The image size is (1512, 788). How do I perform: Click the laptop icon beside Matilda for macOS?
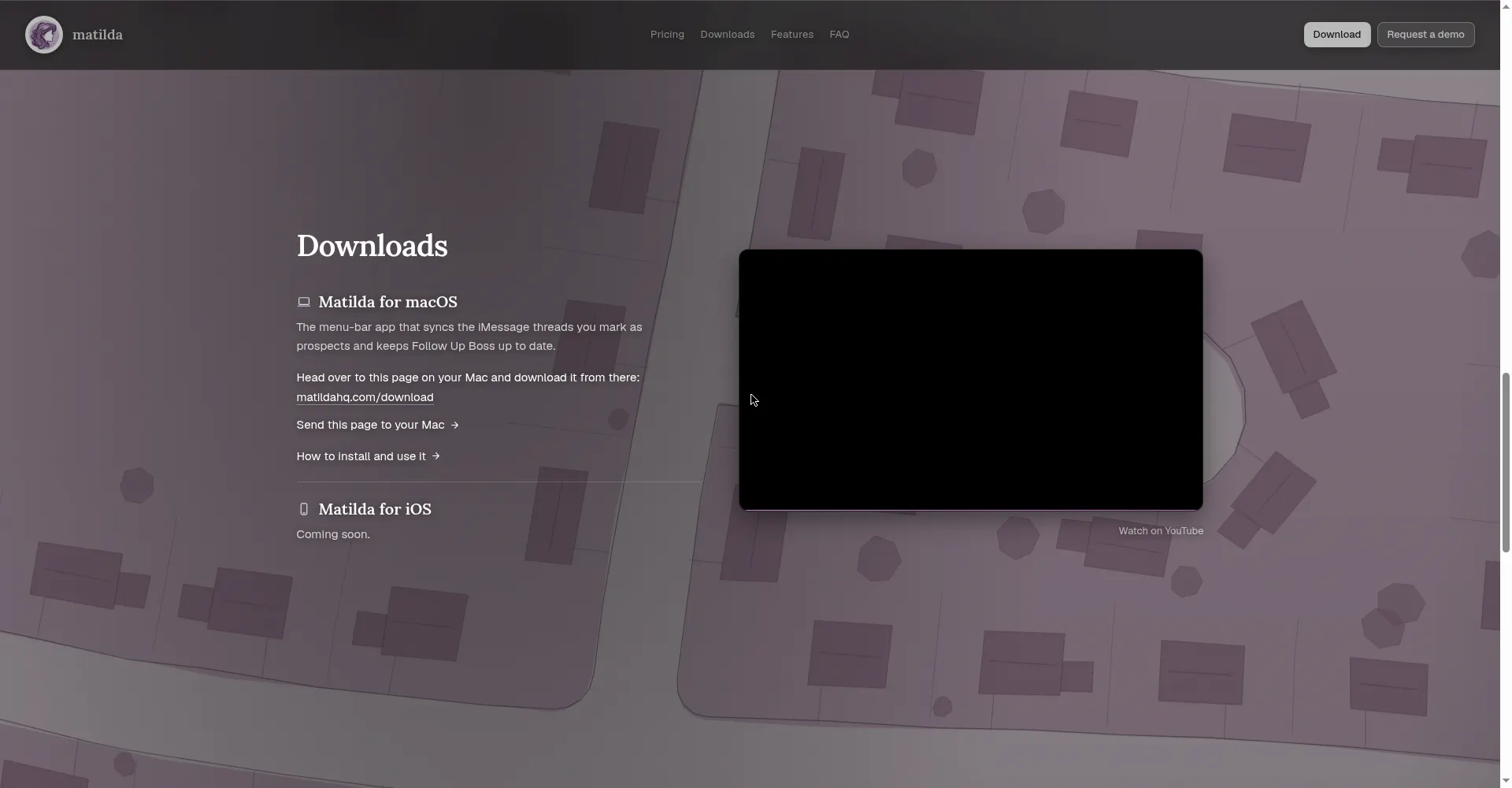(304, 302)
